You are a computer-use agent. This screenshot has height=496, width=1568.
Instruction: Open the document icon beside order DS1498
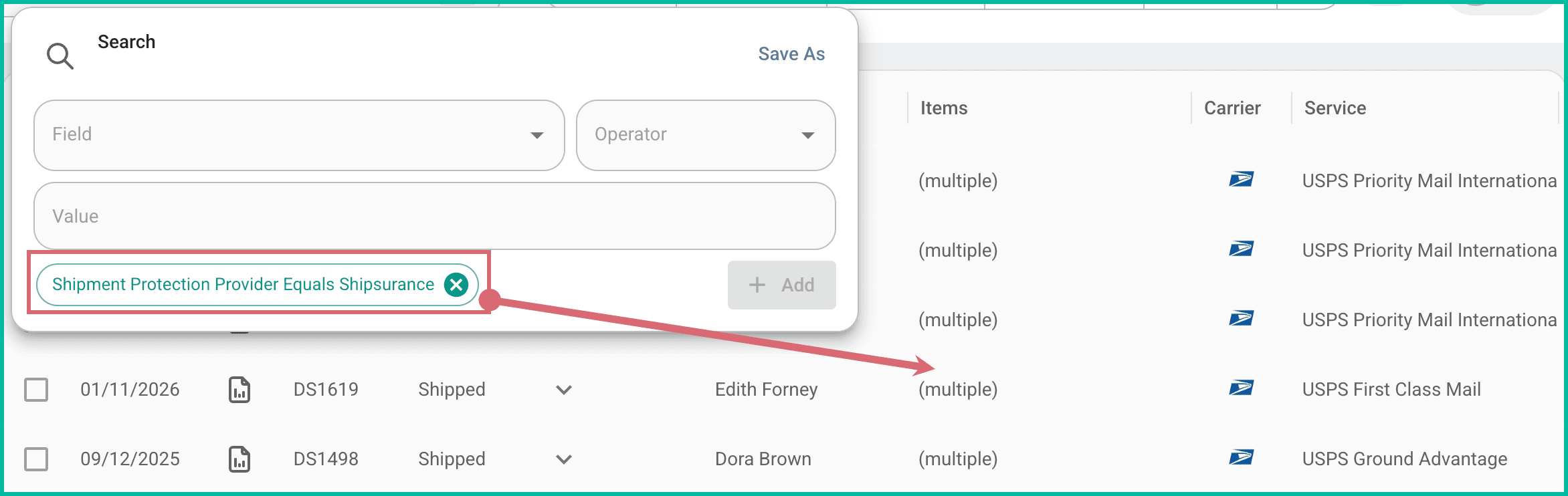point(241,459)
